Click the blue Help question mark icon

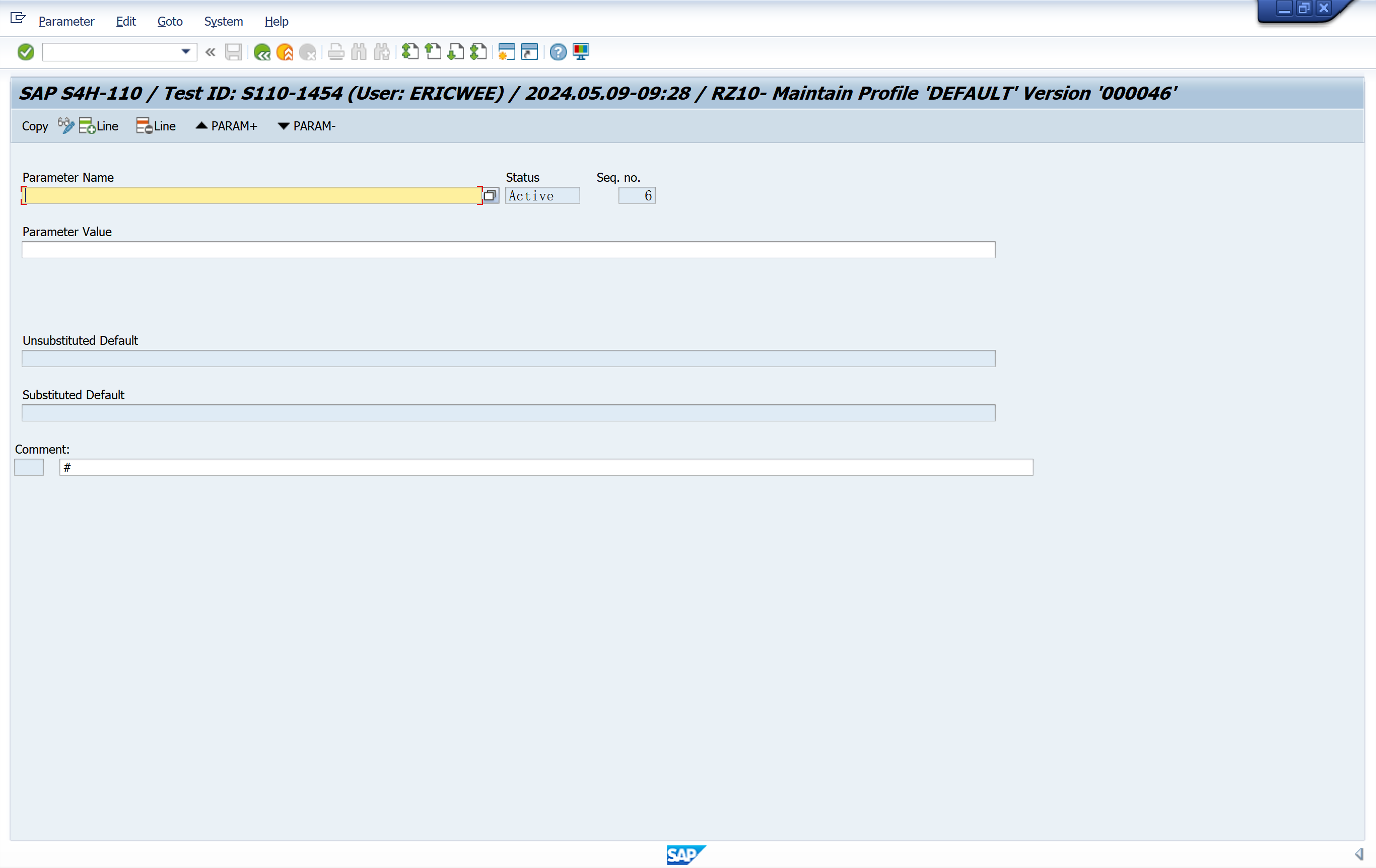pyautogui.click(x=558, y=52)
